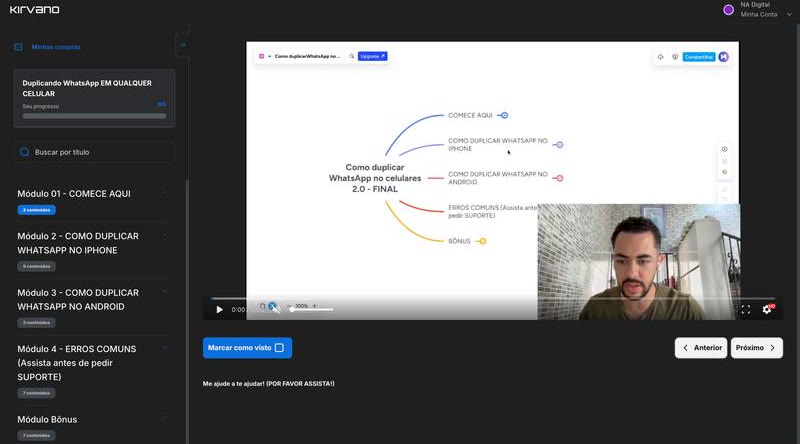Focus the Buscar por título search field
This screenshot has width=800, height=444.
[x=94, y=152]
